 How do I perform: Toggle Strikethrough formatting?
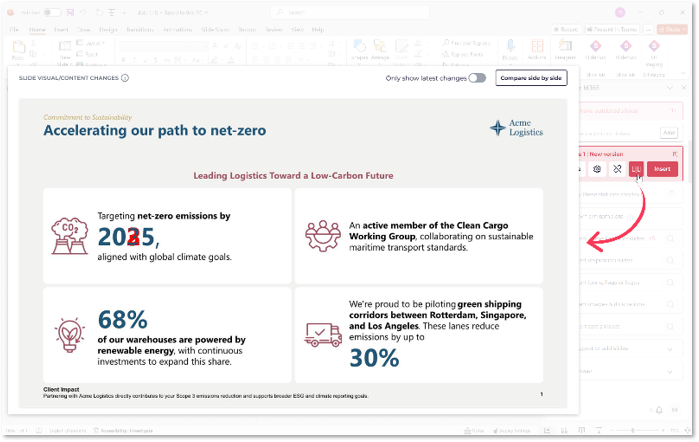click(167, 60)
